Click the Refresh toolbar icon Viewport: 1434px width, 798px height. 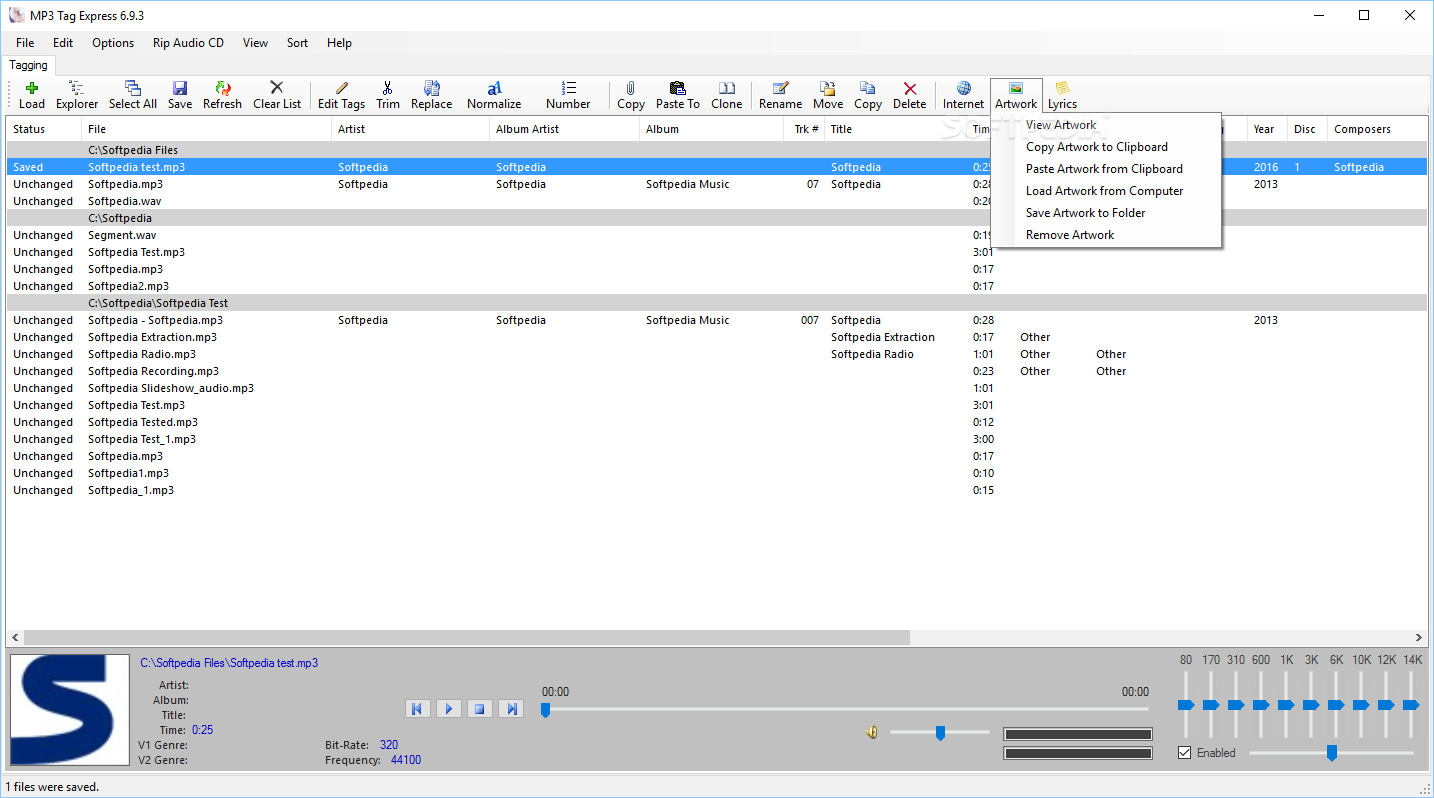point(222,95)
